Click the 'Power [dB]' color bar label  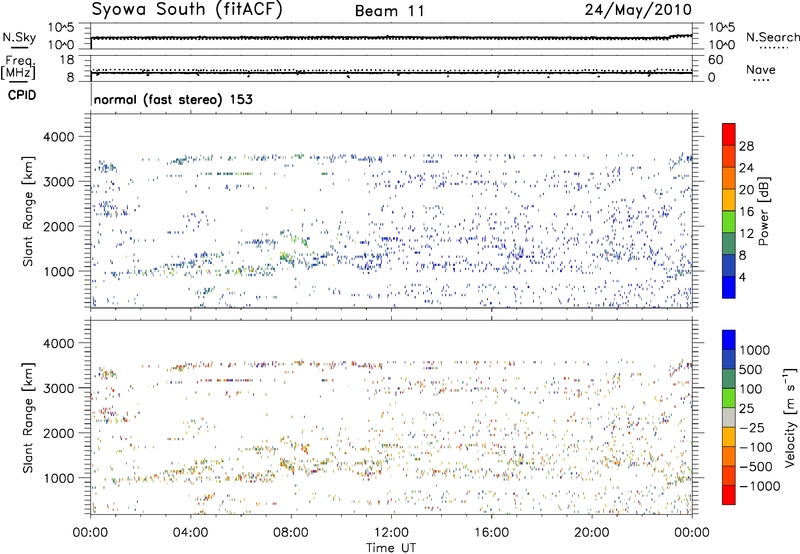[x=763, y=211]
